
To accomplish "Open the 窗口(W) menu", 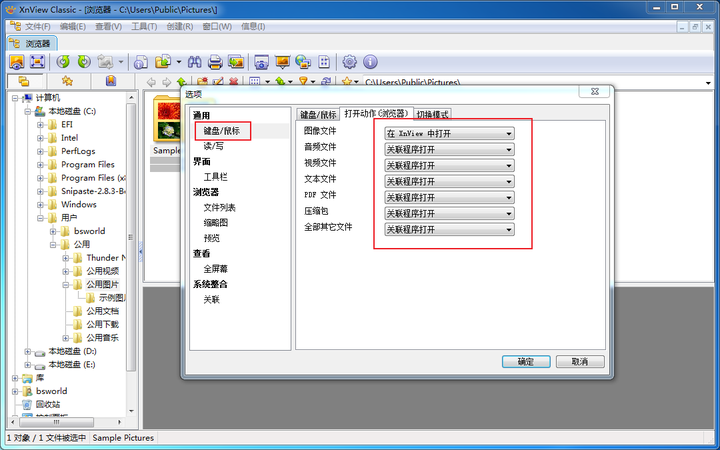I will 217,27.
